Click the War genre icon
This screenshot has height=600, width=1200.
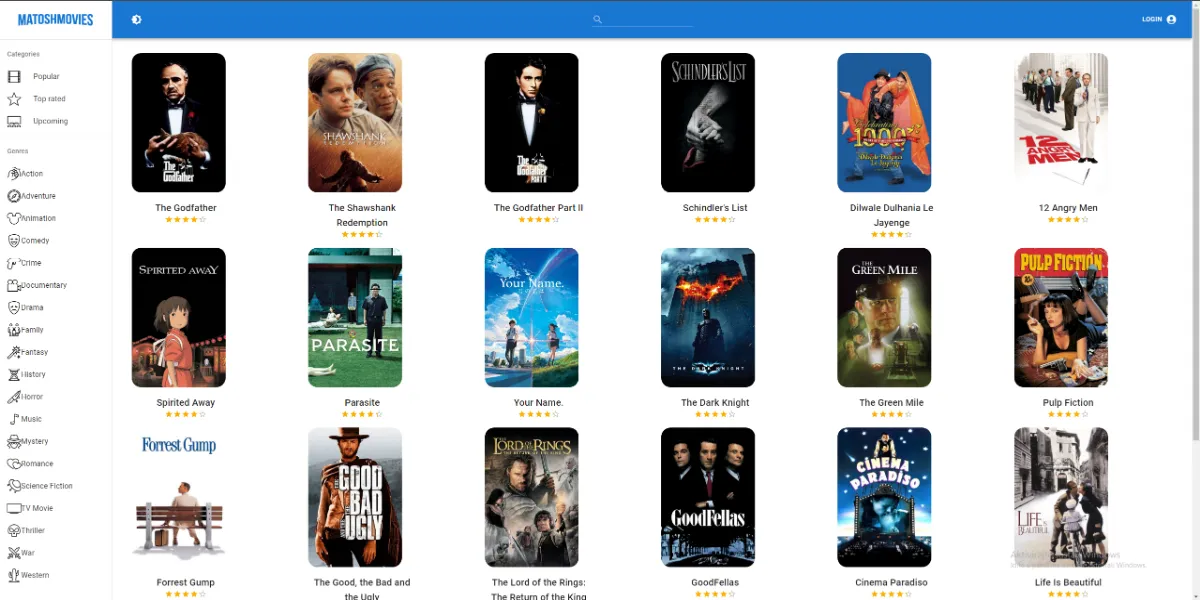point(14,553)
